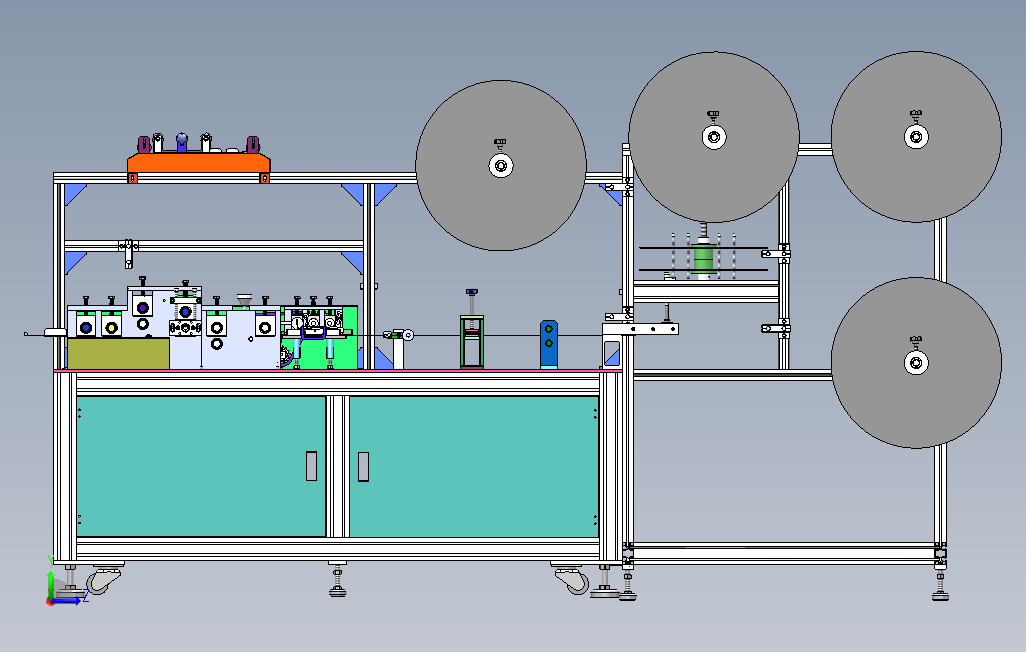Select the guide arm bracket beside the blue sensor

click(641, 329)
